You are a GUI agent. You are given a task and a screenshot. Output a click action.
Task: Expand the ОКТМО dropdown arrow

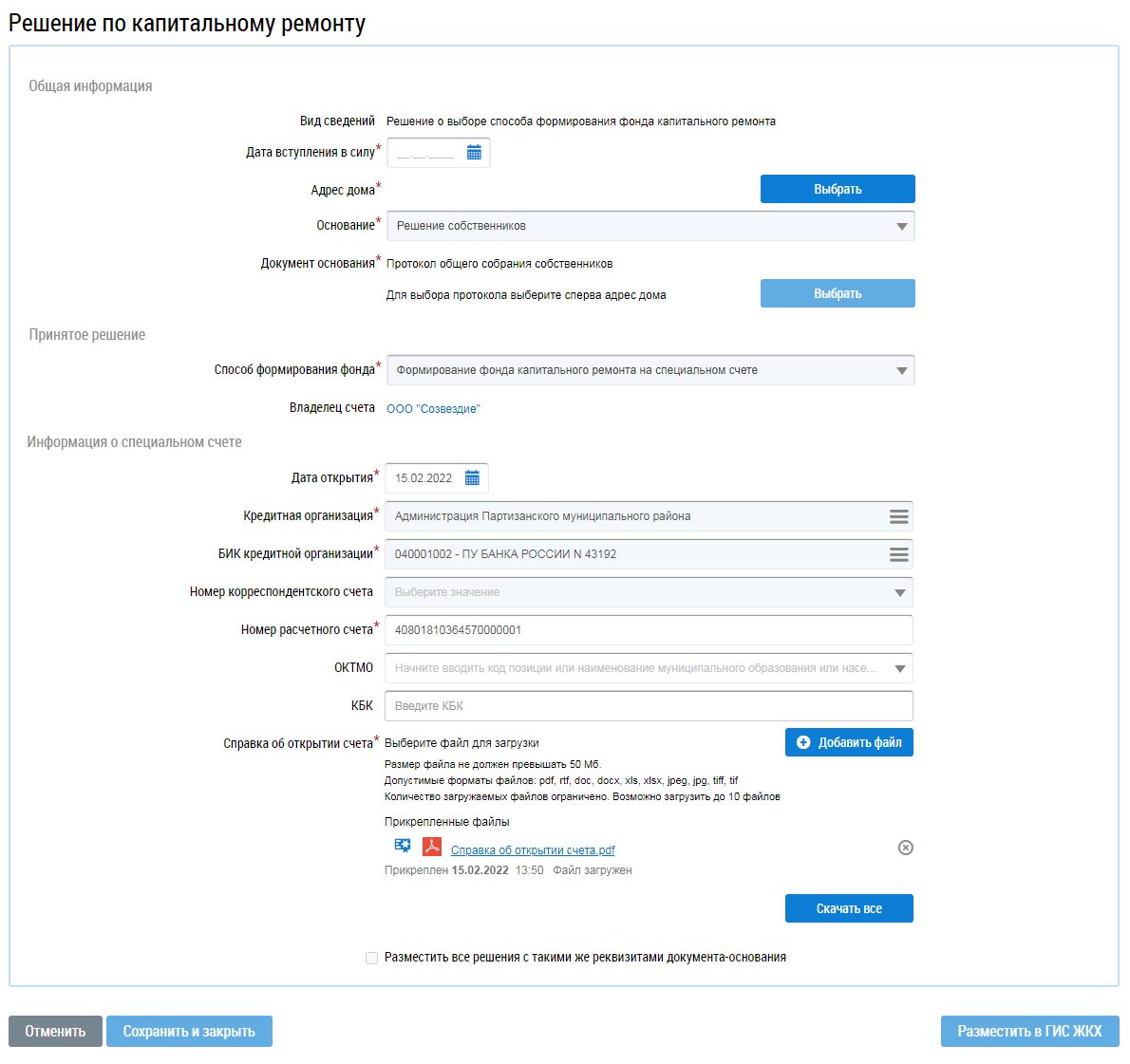click(x=900, y=668)
